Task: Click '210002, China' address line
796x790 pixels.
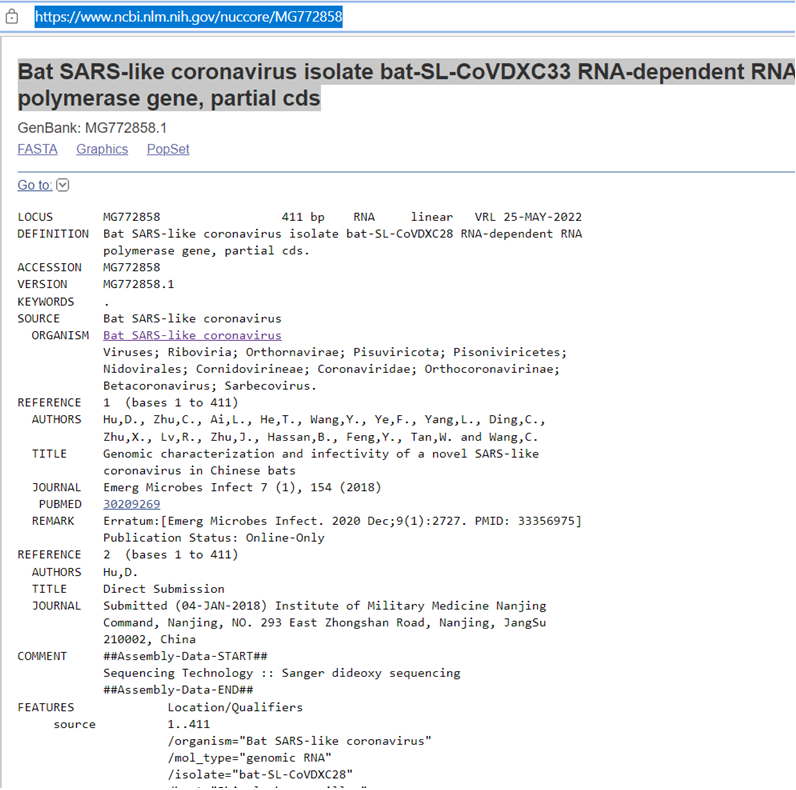Action: coord(149,639)
